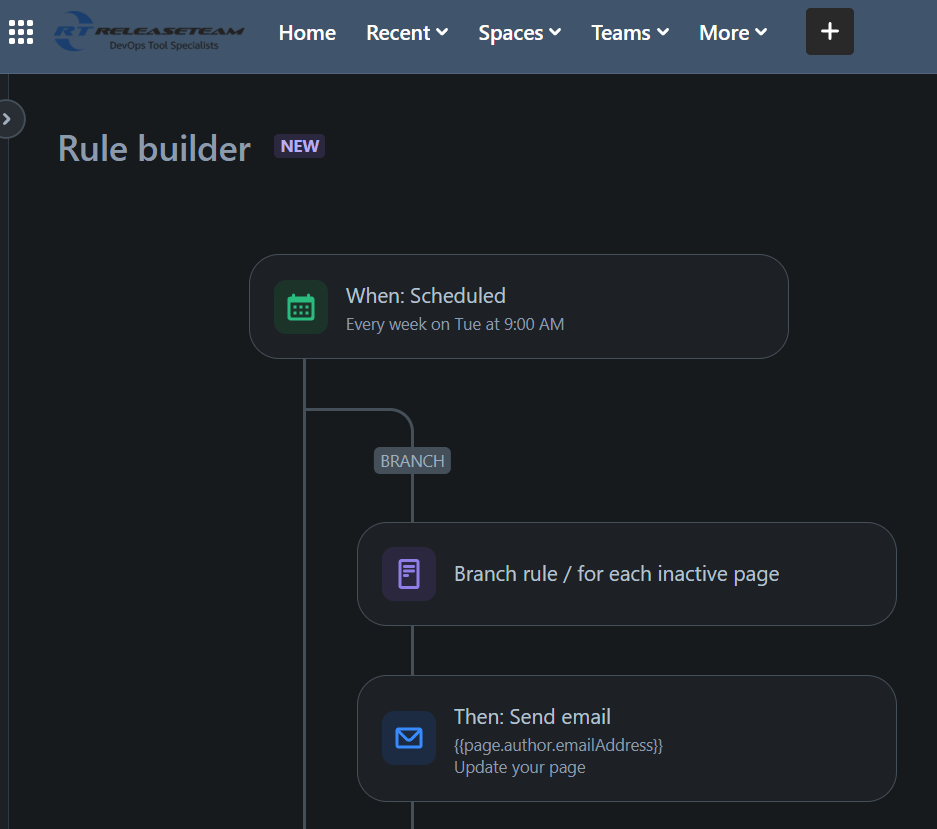The height and width of the screenshot is (829, 937).
Task: Open the More menu
Action: coord(732,32)
